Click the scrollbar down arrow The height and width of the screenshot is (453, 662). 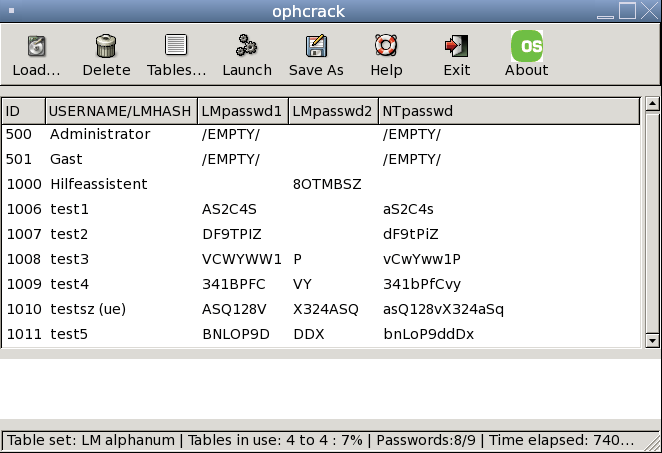tap(652, 340)
